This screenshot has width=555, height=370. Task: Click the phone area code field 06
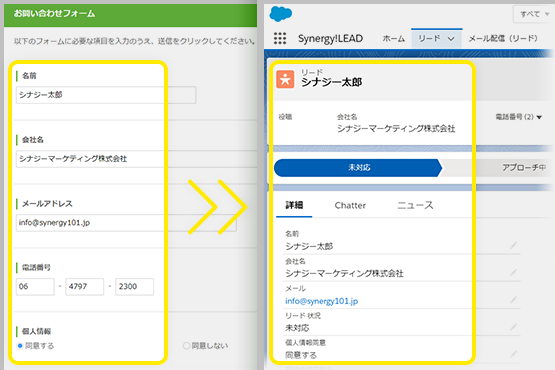[35, 286]
